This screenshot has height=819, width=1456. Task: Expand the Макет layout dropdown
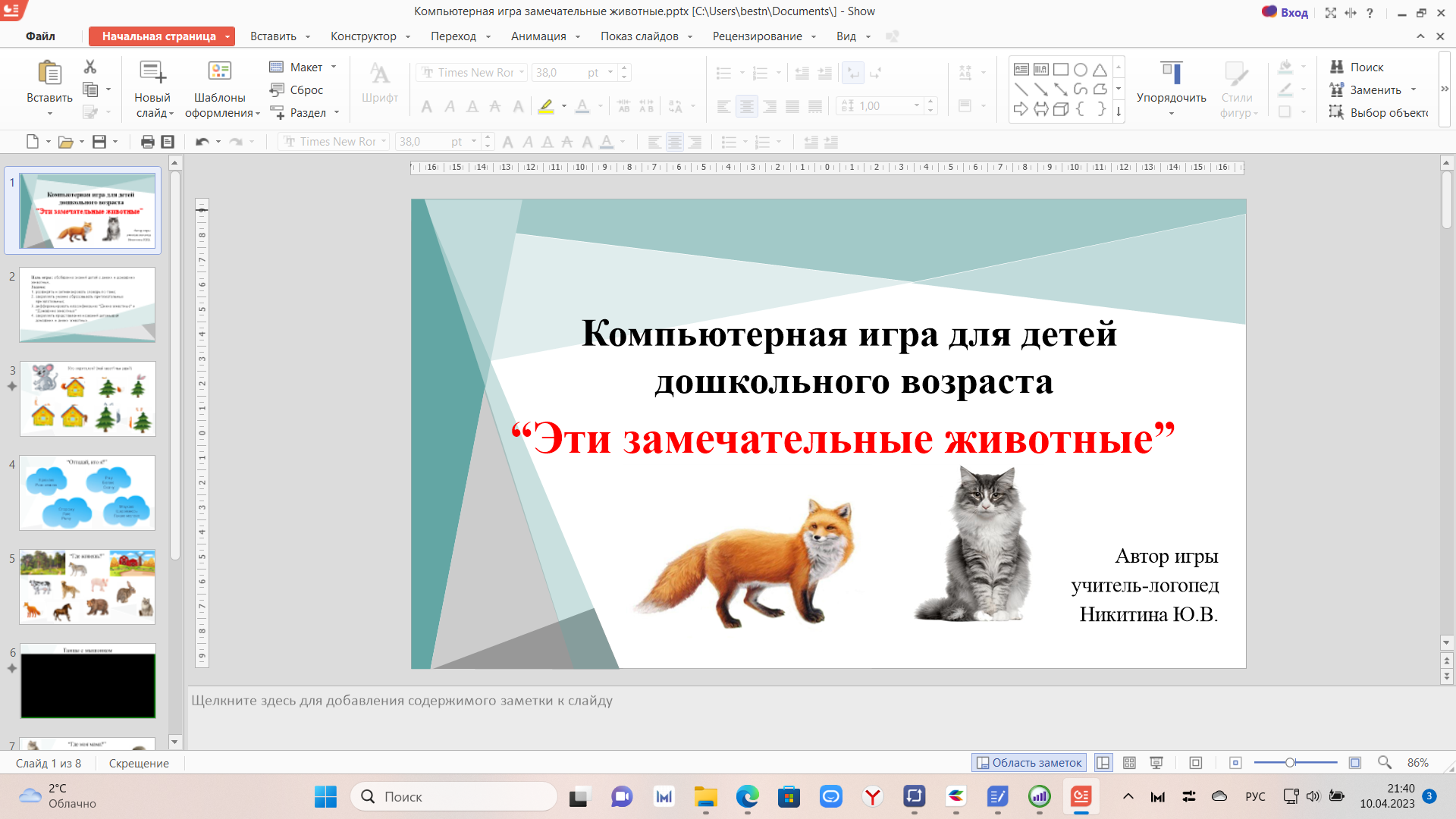click(333, 67)
